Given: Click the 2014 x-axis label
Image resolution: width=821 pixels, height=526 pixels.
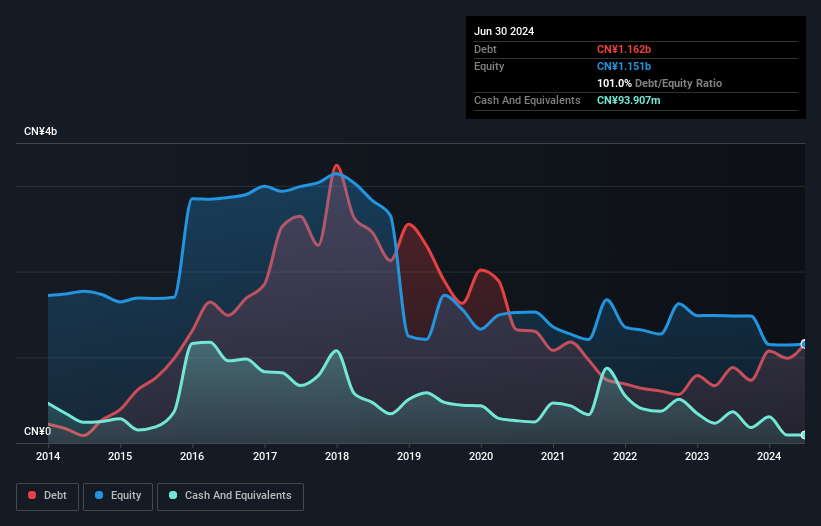Looking at the screenshot, I should (48, 456).
